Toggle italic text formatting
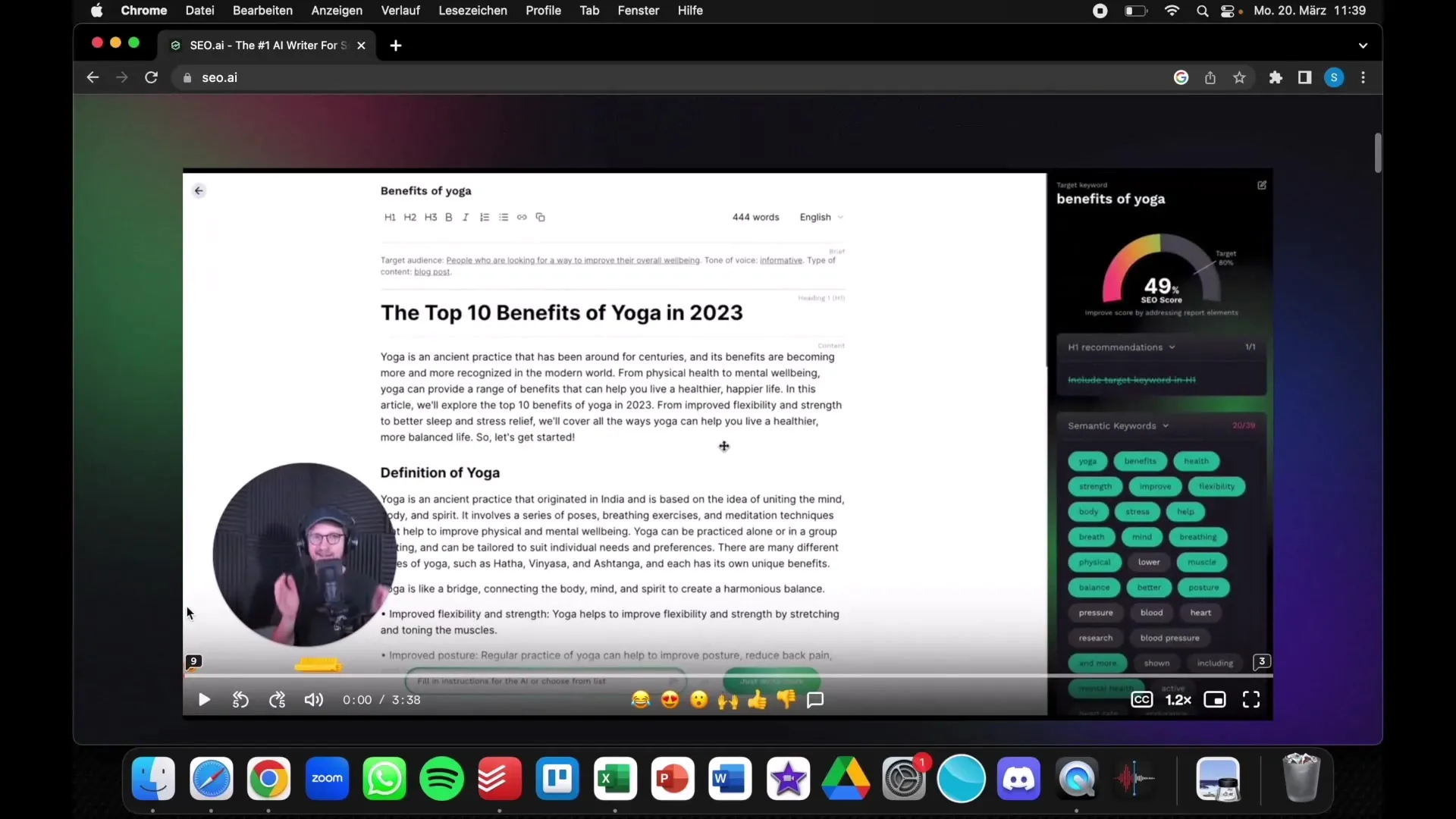The image size is (1456, 819). [465, 217]
